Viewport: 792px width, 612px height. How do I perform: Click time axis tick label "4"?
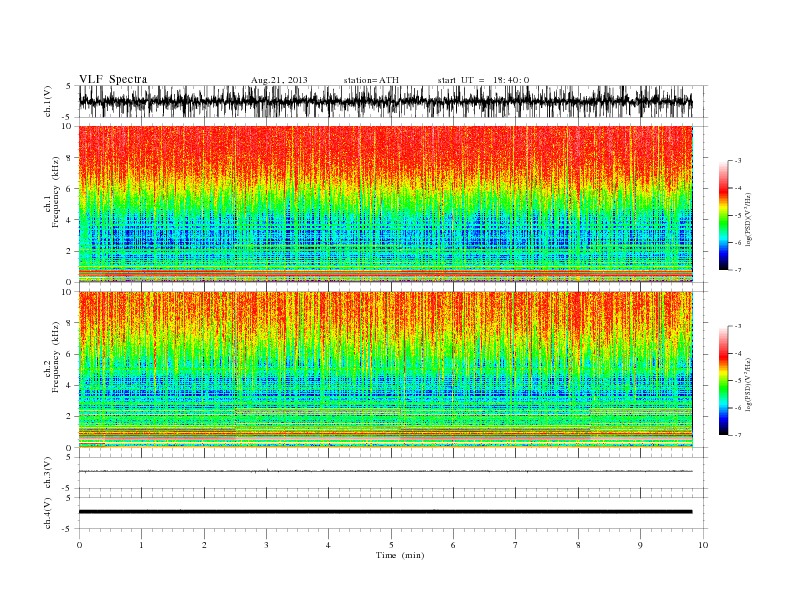tap(328, 545)
